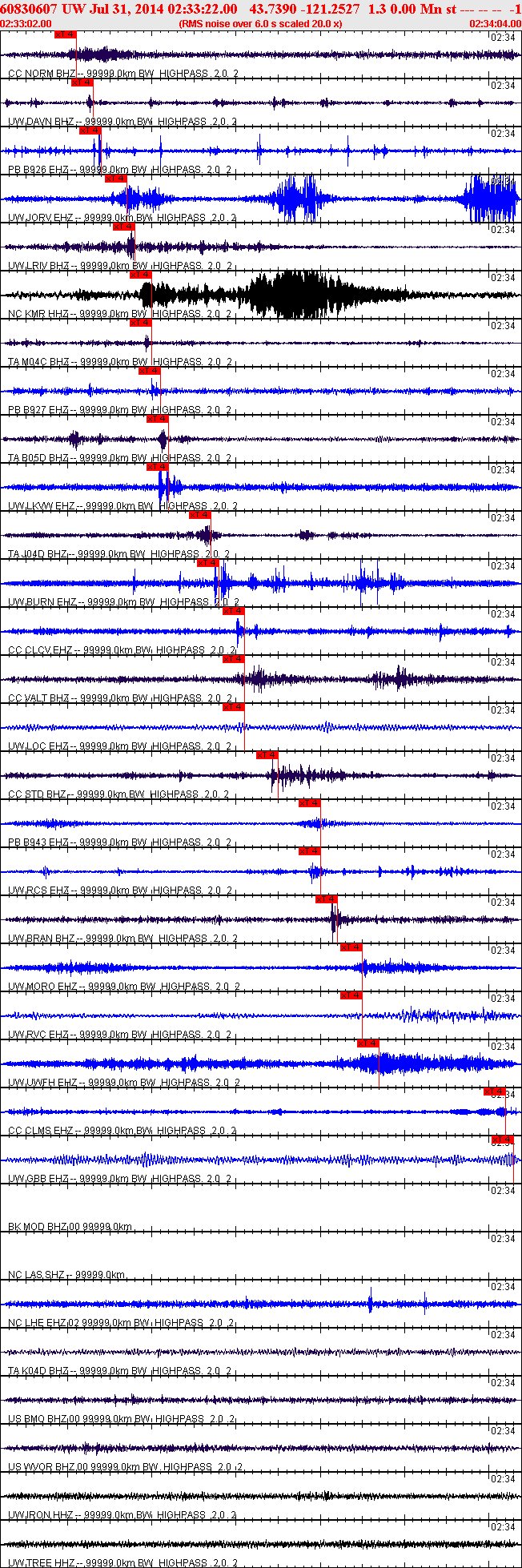Select the red pick flag on the B926 trace

pyautogui.click(x=90, y=131)
